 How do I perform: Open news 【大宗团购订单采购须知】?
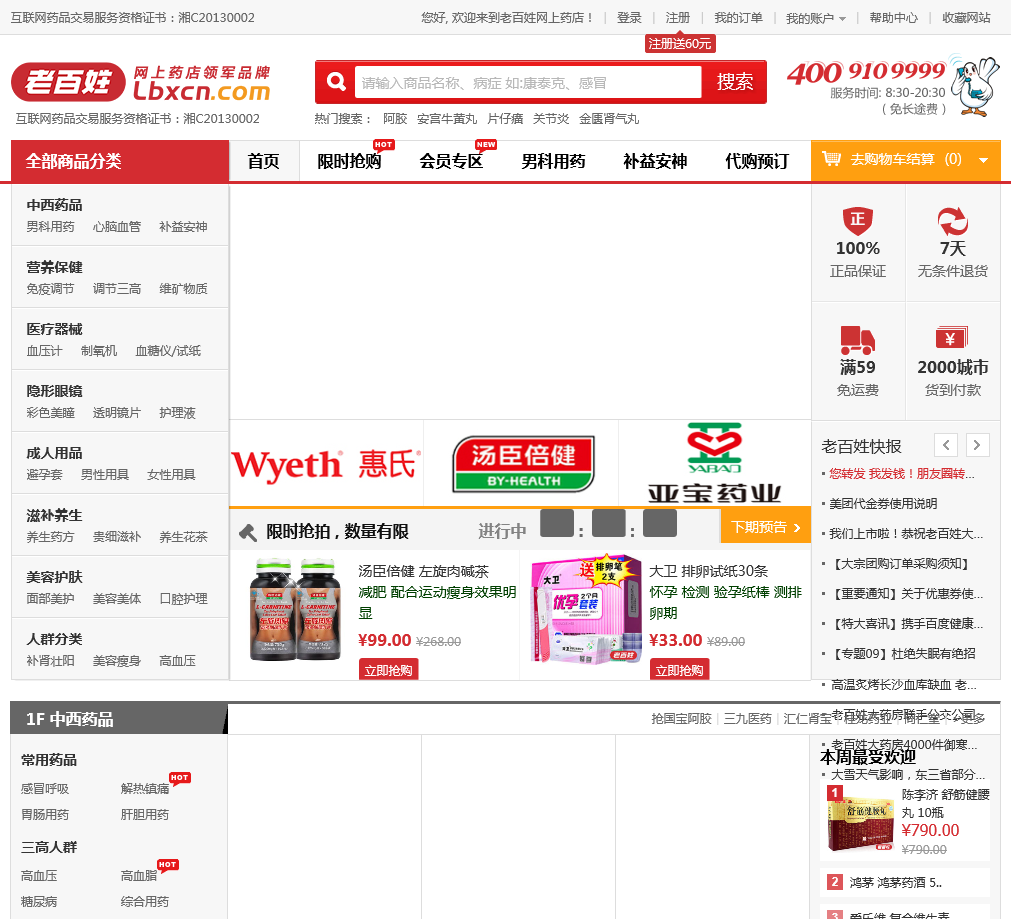click(899, 564)
